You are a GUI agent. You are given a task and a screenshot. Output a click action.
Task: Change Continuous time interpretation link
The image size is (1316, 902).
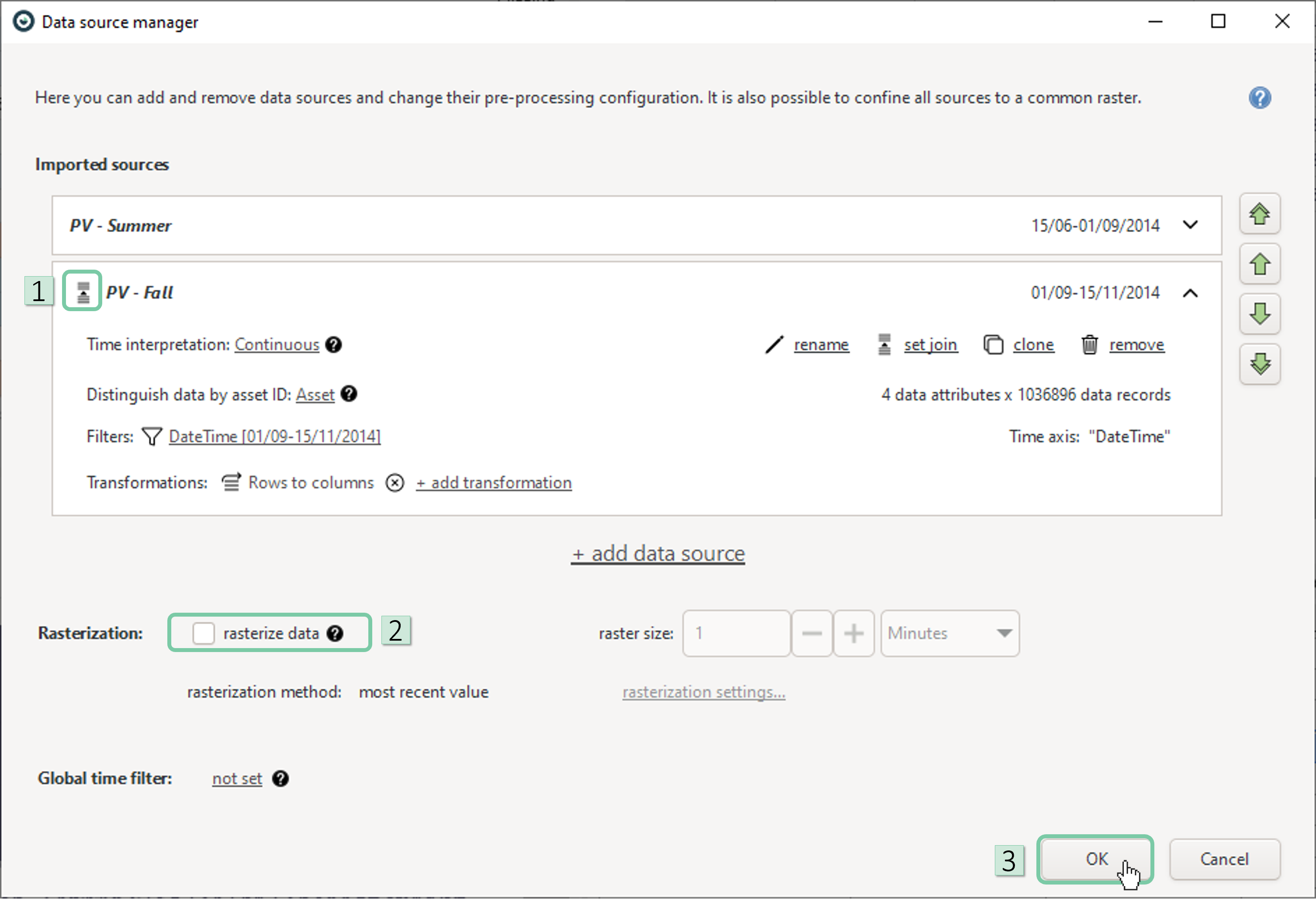[277, 345]
